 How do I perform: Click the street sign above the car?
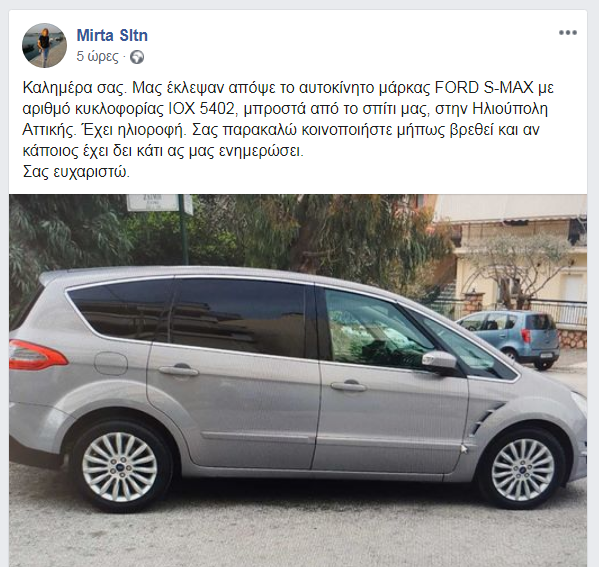160,203
